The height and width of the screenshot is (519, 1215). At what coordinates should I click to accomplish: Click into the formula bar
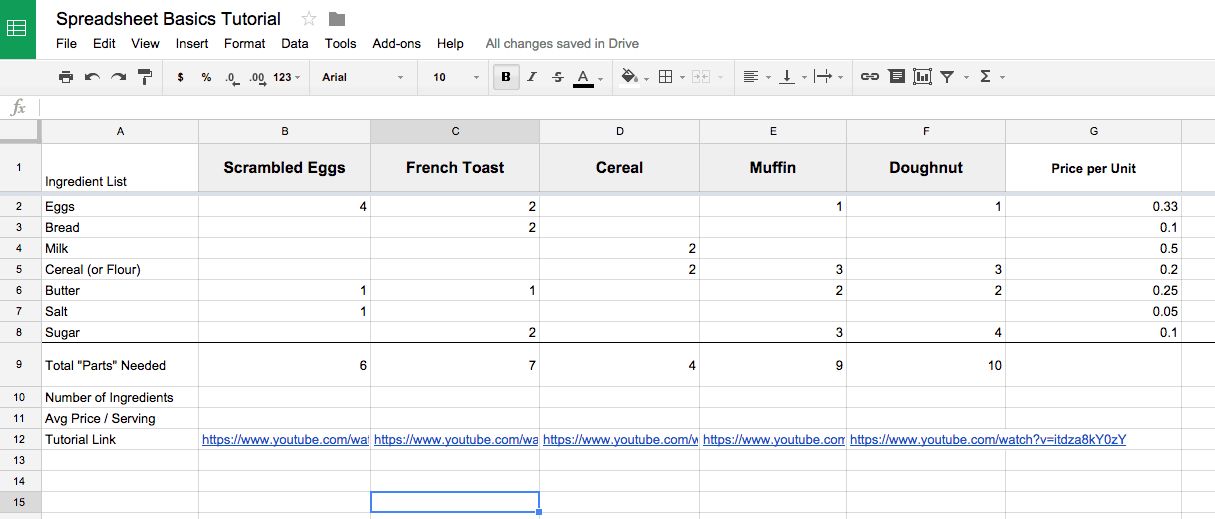[600, 108]
